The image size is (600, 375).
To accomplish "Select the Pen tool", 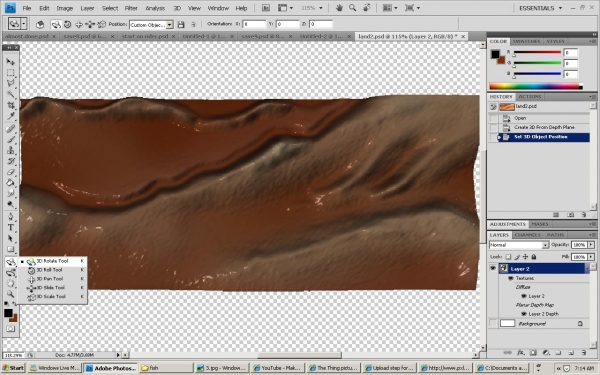I will [10, 217].
